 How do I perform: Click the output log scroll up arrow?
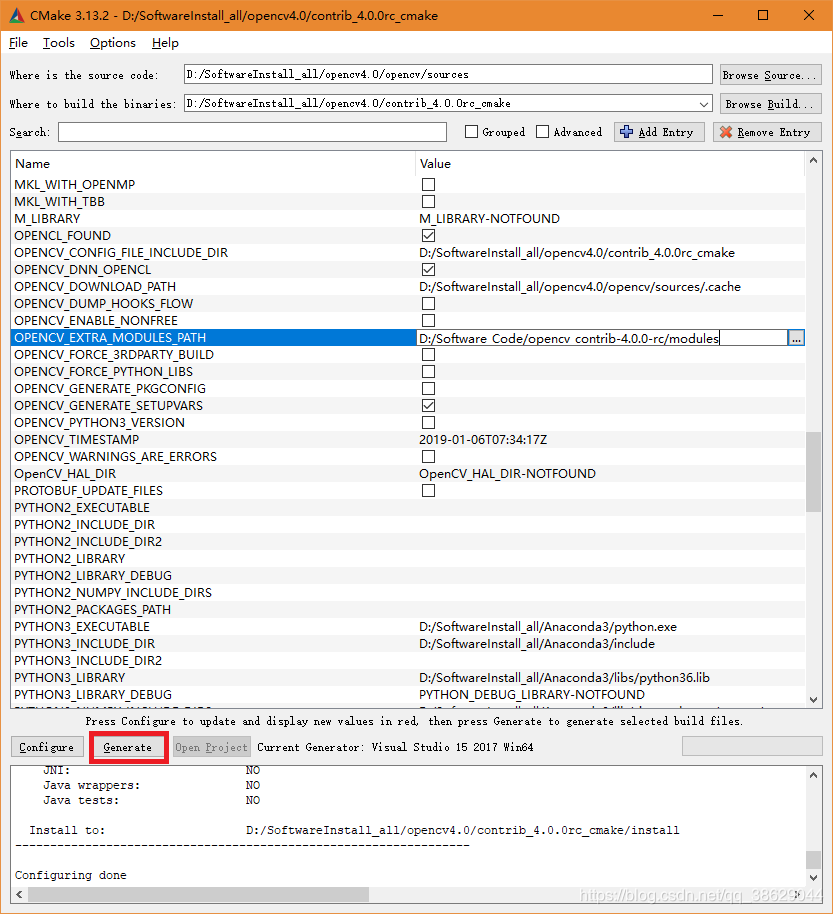[814, 775]
